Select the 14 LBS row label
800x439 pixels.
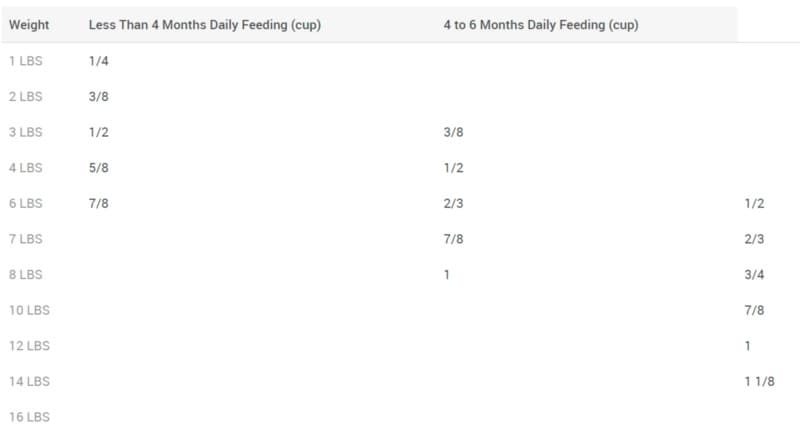pyautogui.click(x=30, y=381)
